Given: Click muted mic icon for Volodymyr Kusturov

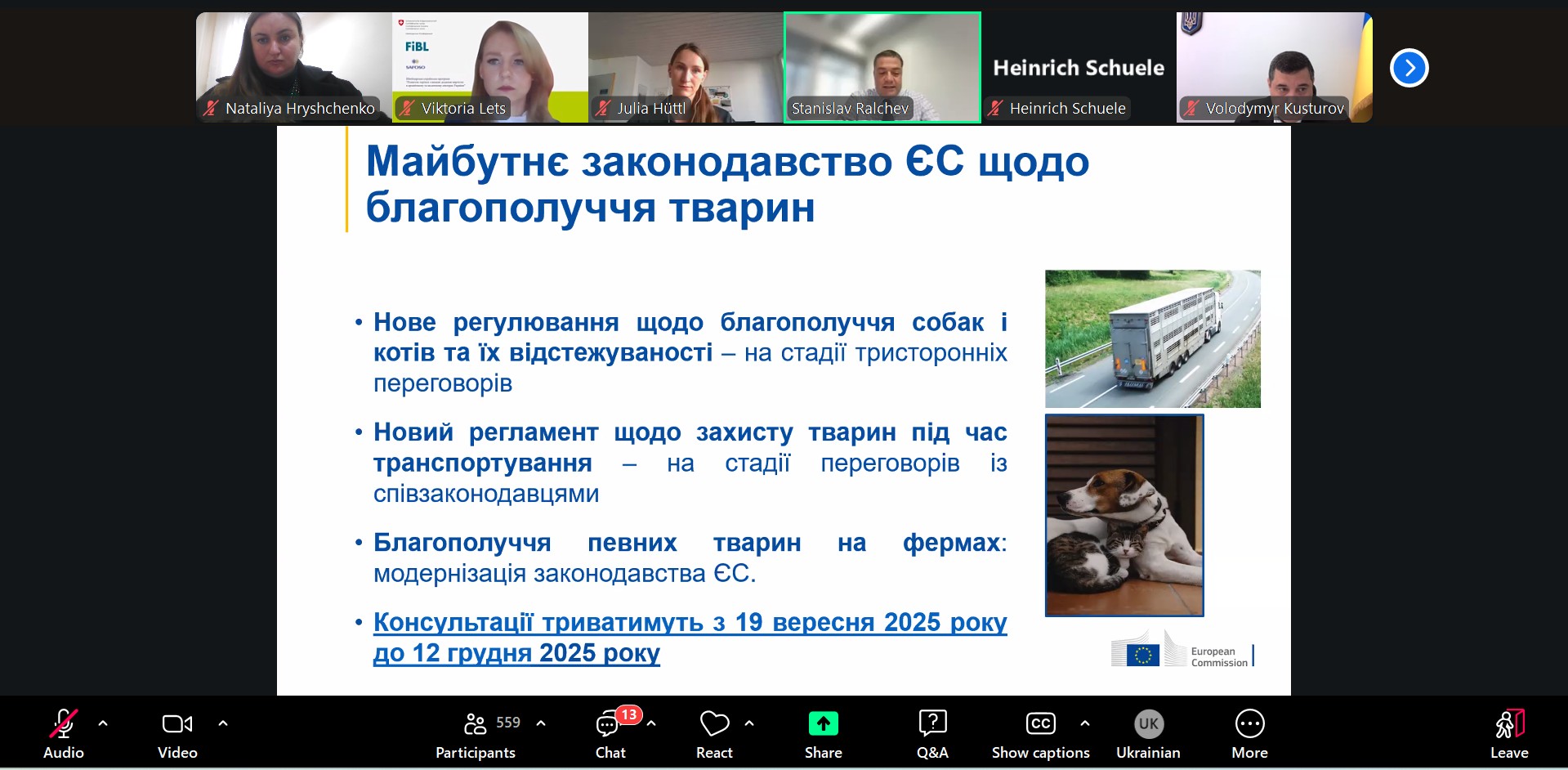Looking at the screenshot, I should [x=1192, y=108].
